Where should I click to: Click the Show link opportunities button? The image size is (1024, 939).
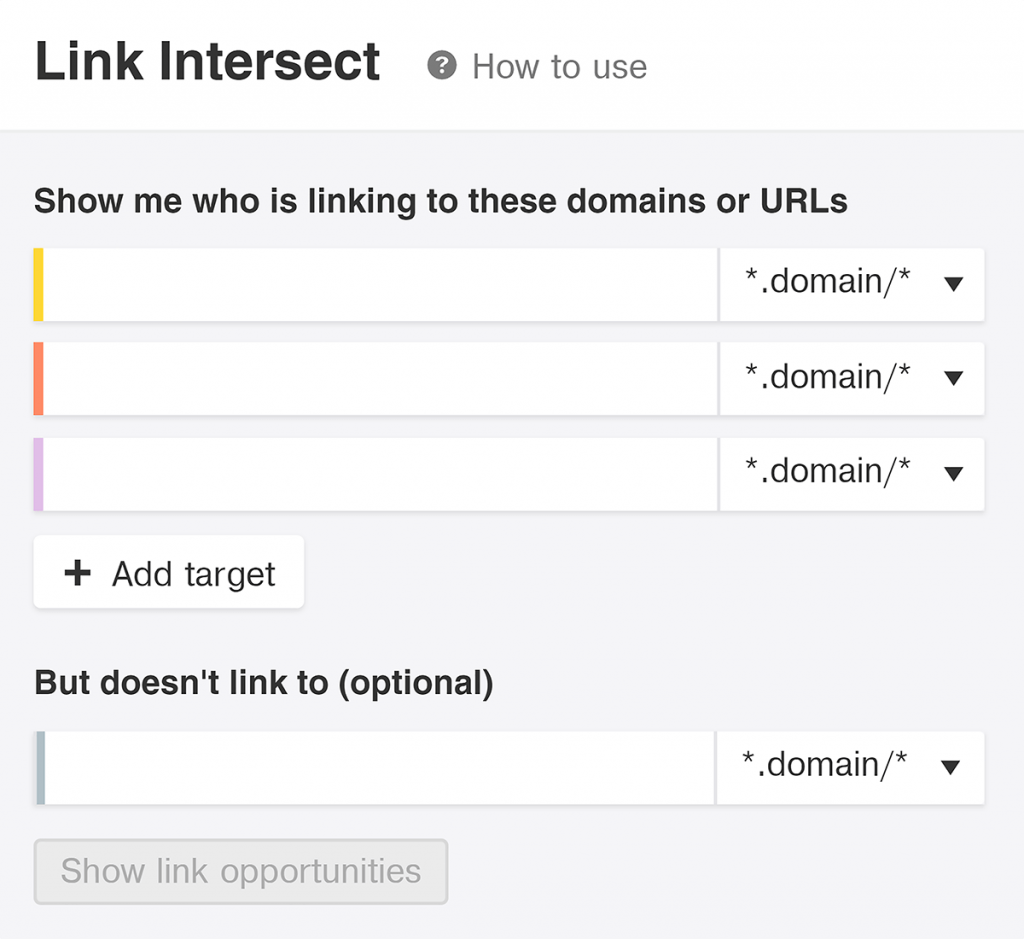[x=241, y=871]
